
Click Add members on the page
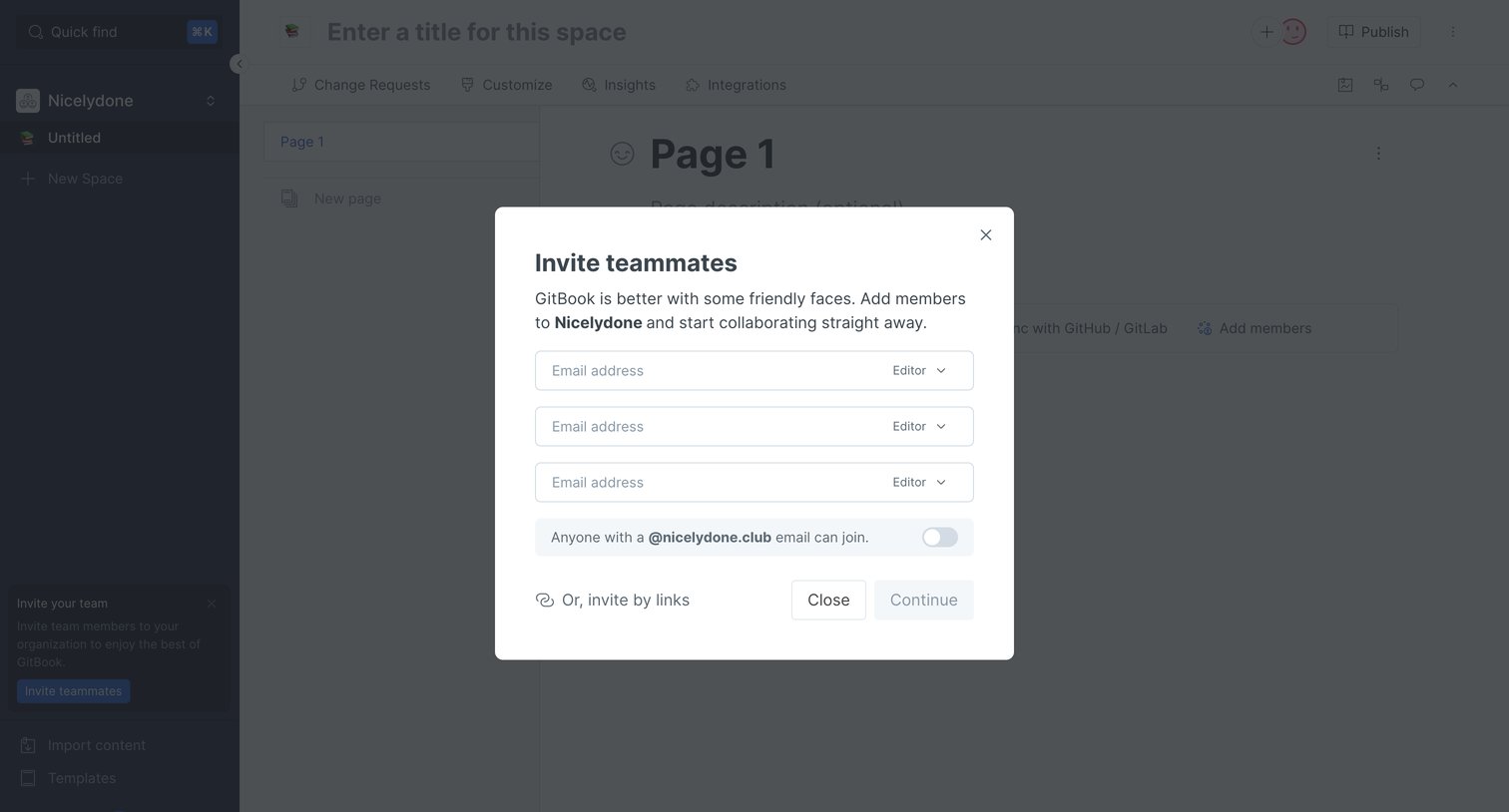tap(1255, 328)
